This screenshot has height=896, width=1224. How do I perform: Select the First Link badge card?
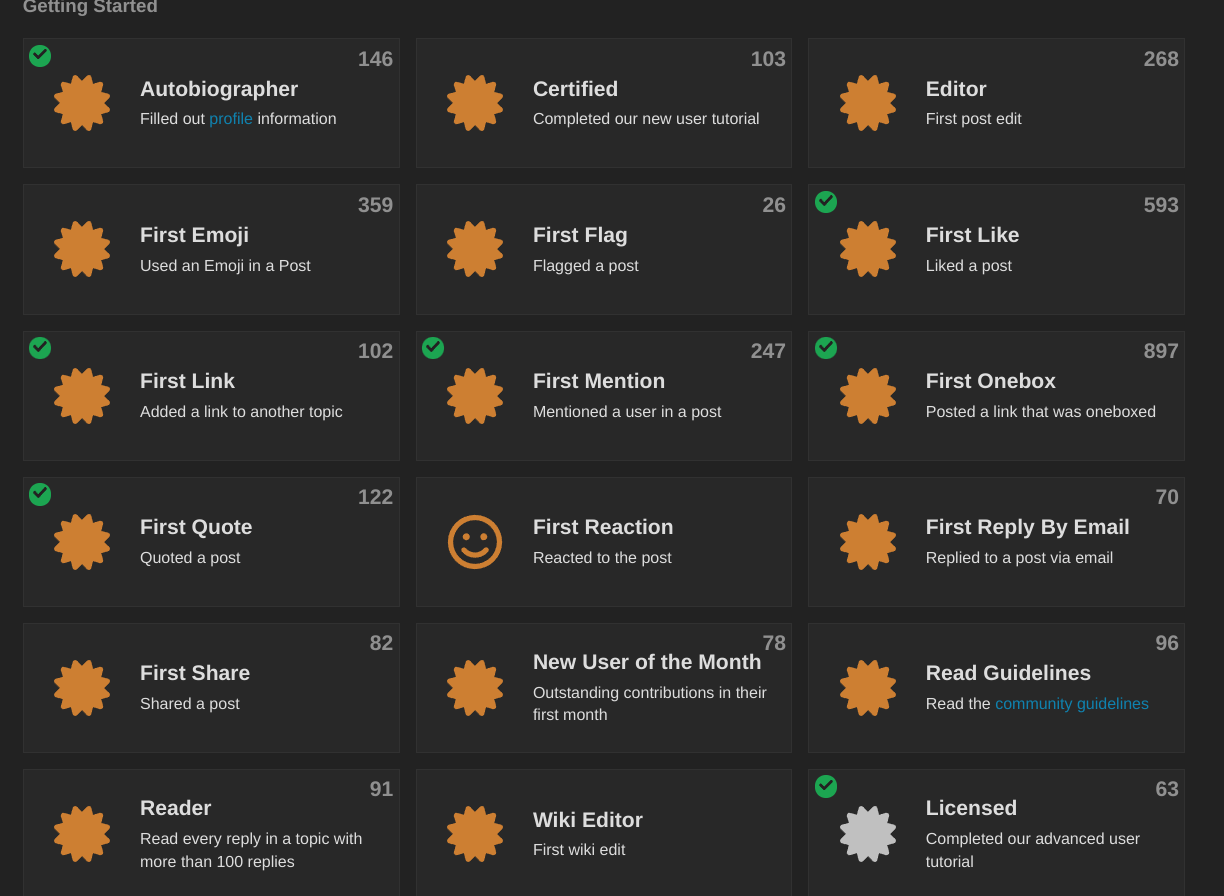pos(211,396)
